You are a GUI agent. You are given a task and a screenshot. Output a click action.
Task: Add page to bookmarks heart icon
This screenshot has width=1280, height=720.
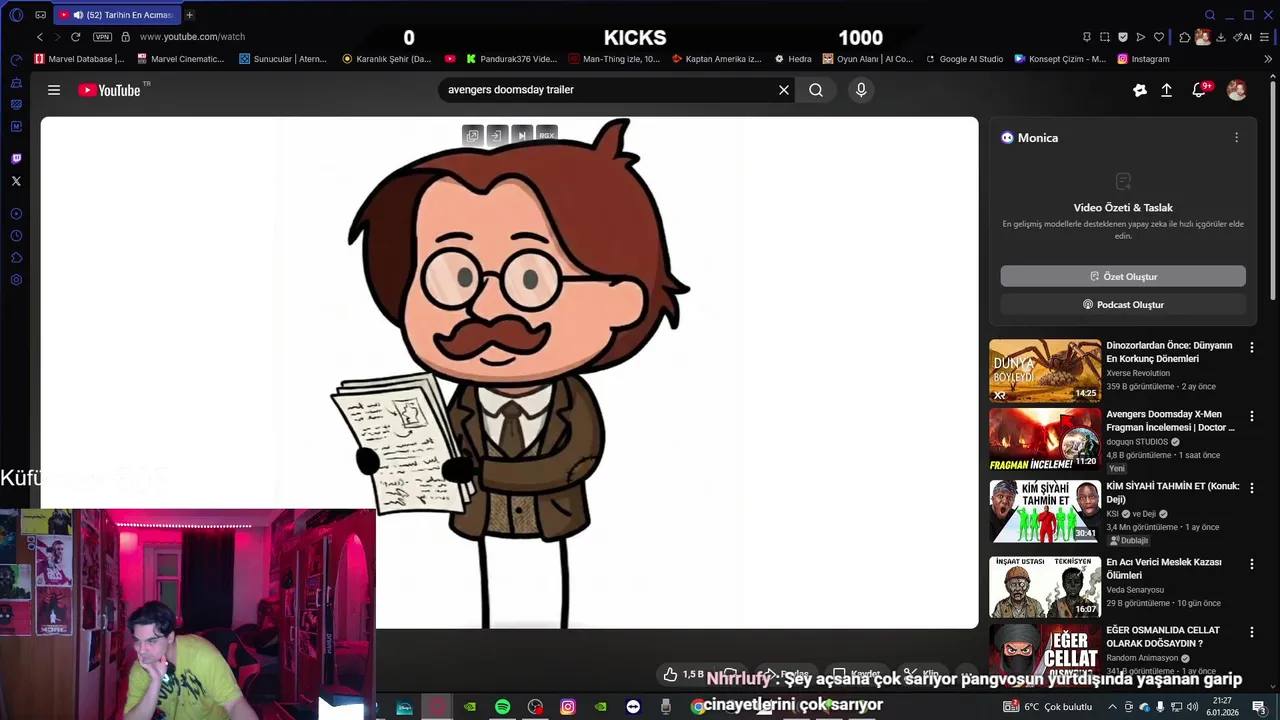point(1159,37)
